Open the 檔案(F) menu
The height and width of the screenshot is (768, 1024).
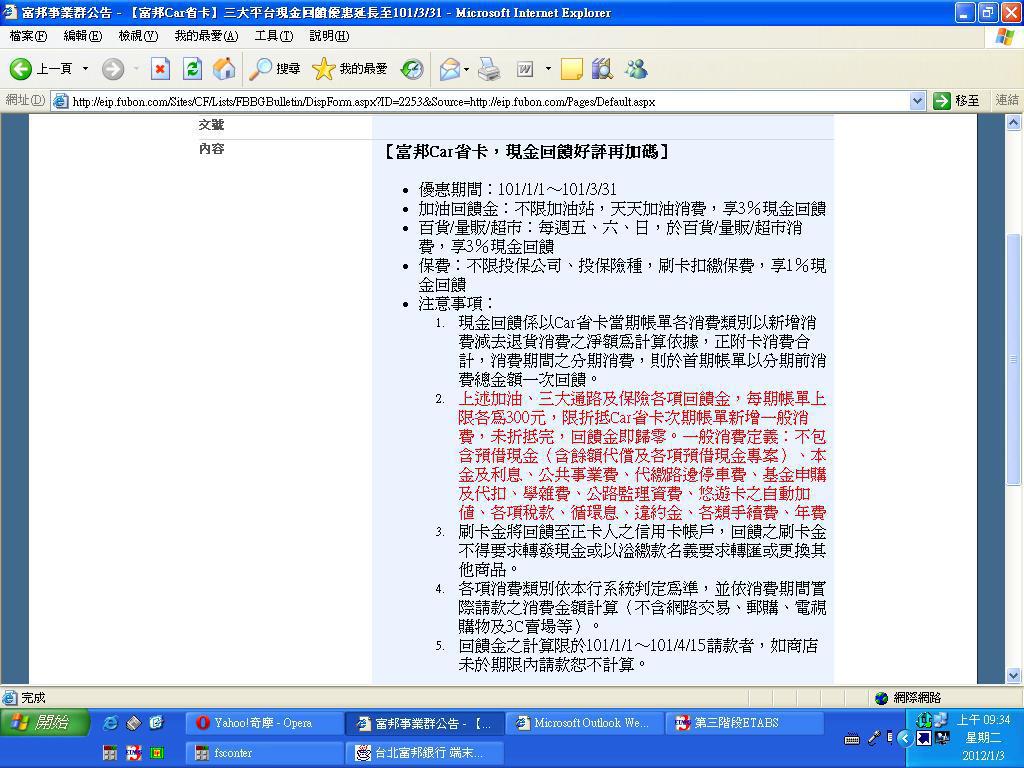28,36
